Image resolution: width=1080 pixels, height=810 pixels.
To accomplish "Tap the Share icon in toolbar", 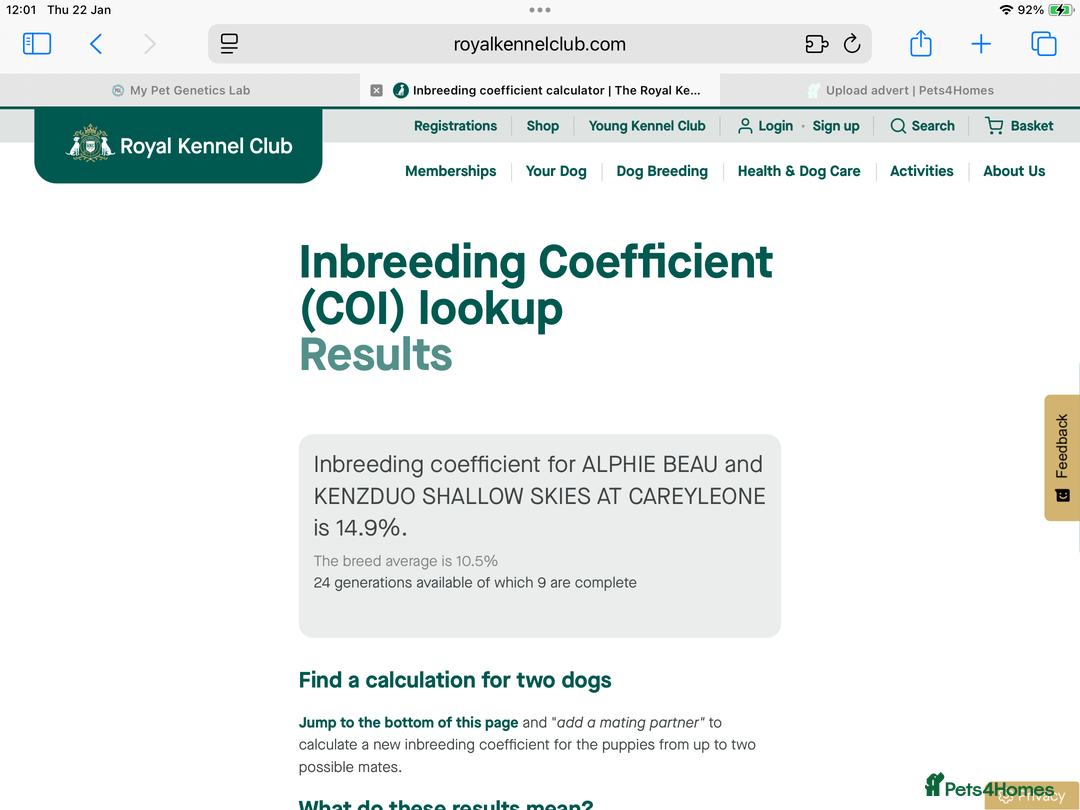I will click(x=921, y=44).
